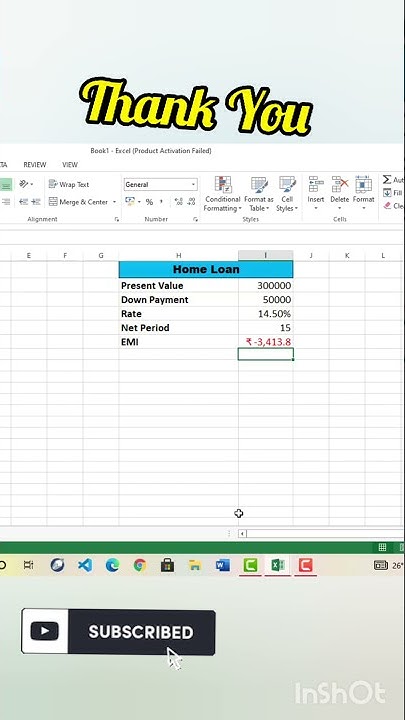Open Visual Studio Code from taskbar
The height and width of the screenshot is (720, 405).
[x=84, y=565]
